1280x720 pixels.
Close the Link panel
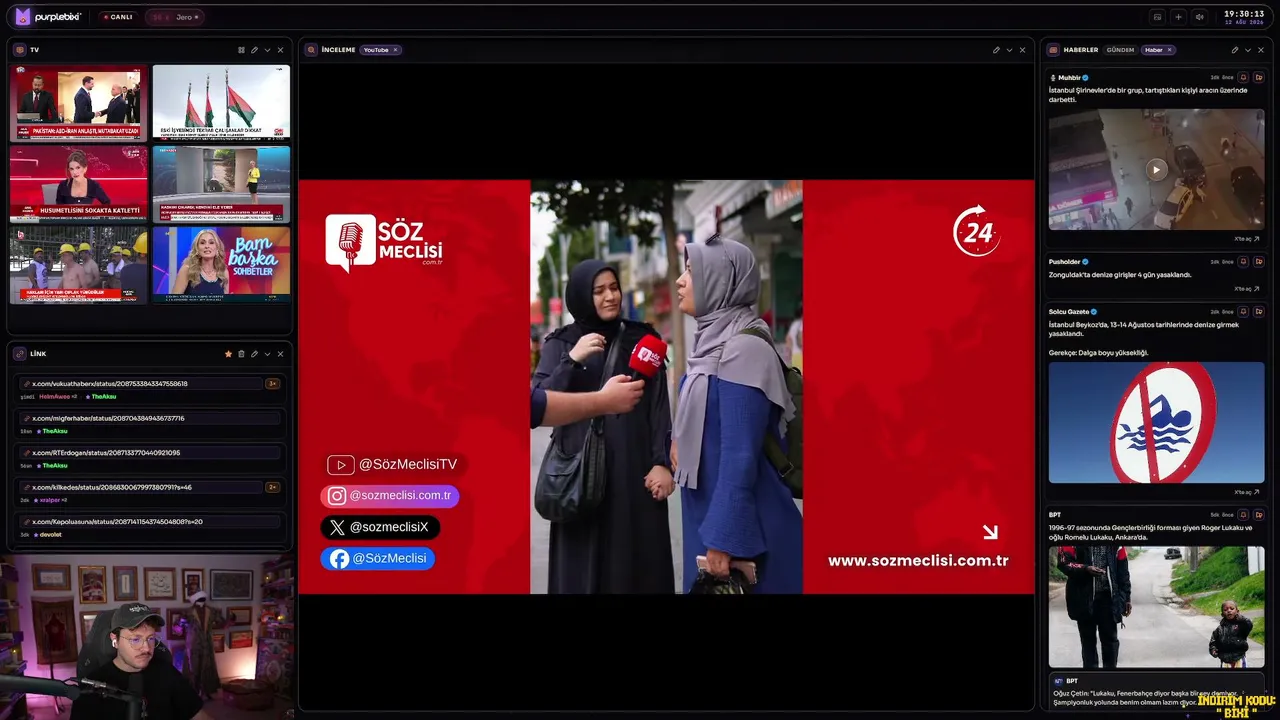tap(280, 354)
